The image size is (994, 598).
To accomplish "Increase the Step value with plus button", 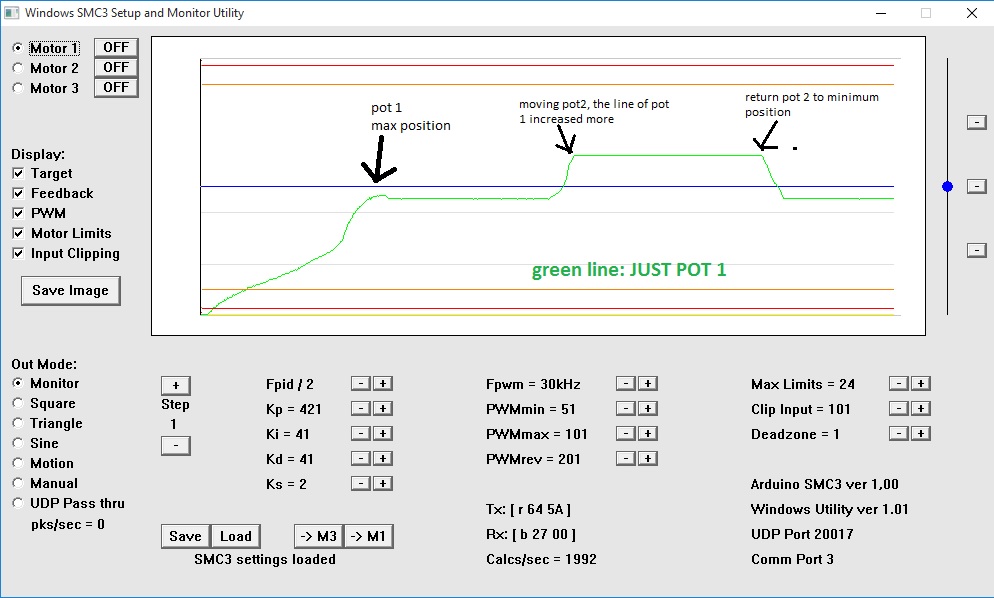I will pos(176,386).
